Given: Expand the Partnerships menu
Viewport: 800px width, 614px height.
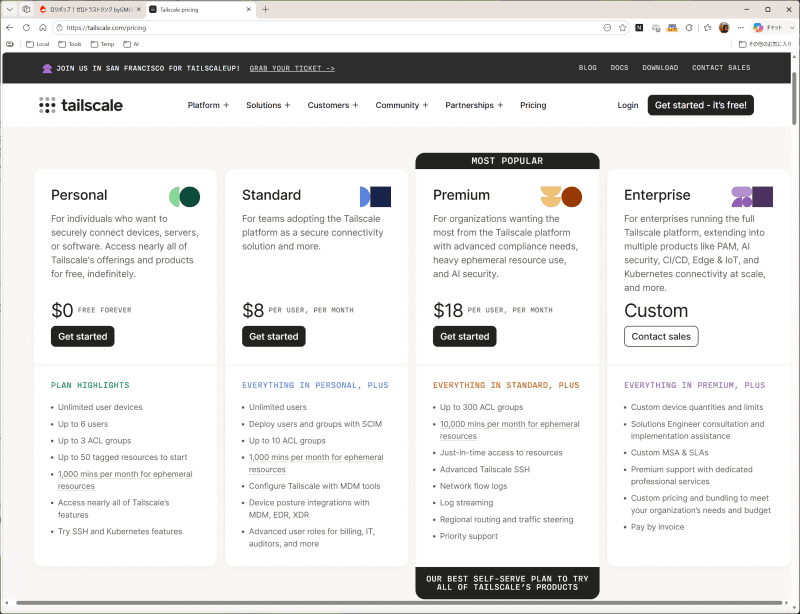Looking at the screenshot, I should (474, 105).
